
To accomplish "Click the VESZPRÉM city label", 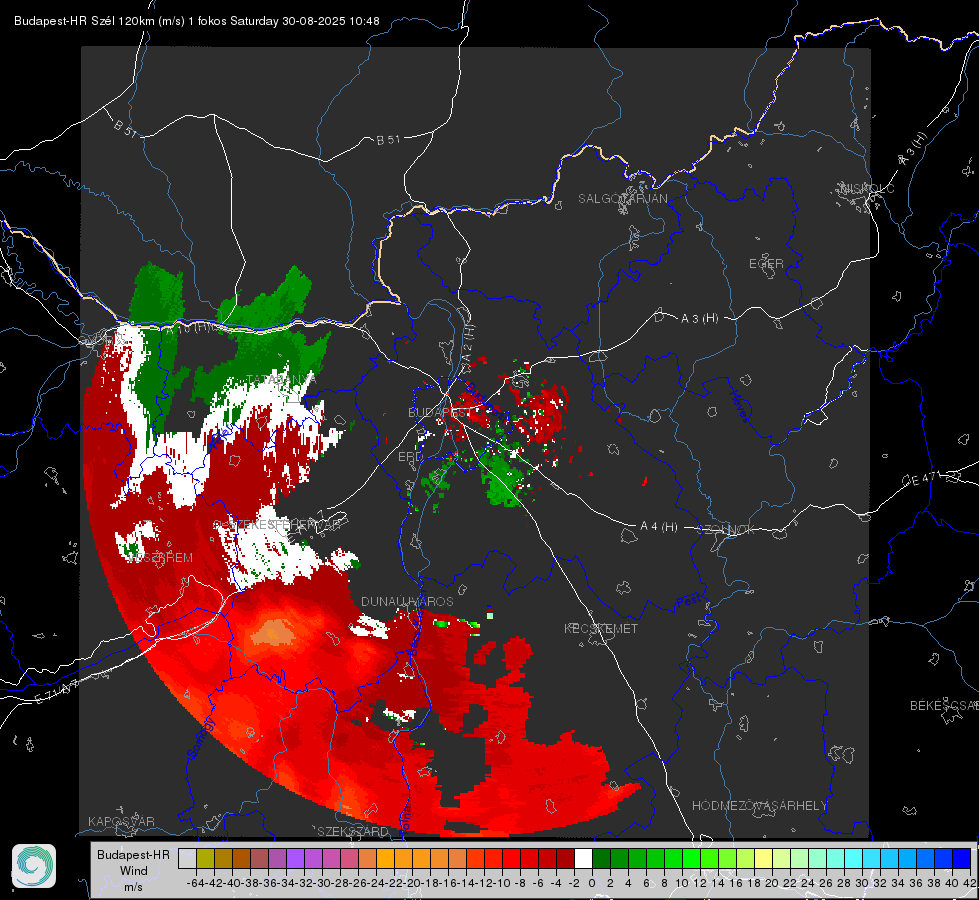I will coord(159,557).
